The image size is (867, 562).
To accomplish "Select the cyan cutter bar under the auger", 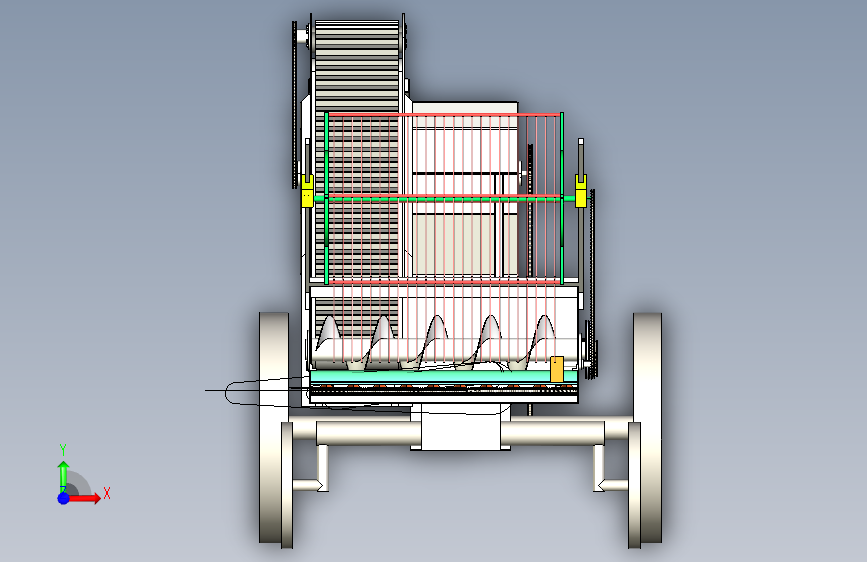I will [443, 377].
